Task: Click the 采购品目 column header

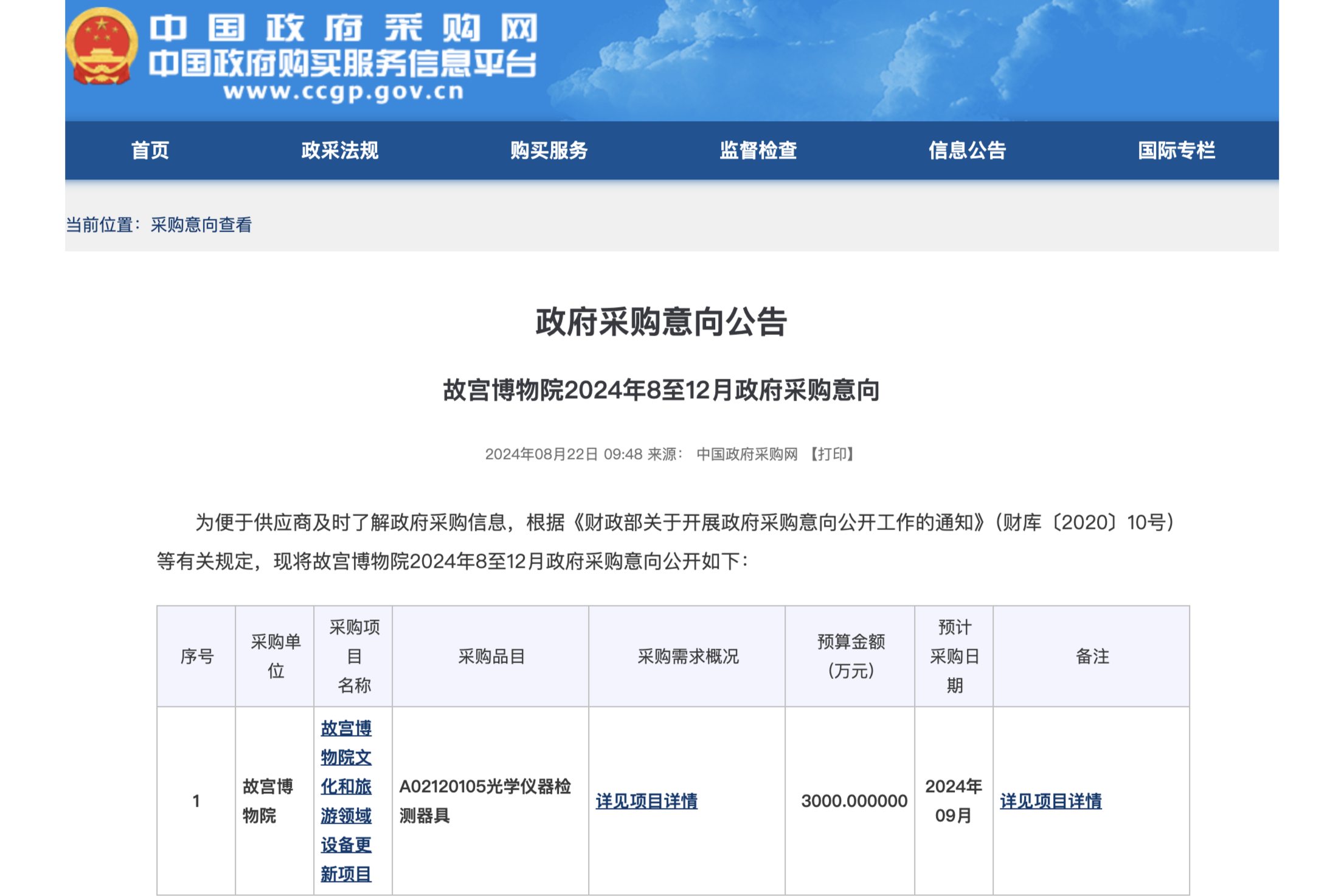Action: [491, 656]
